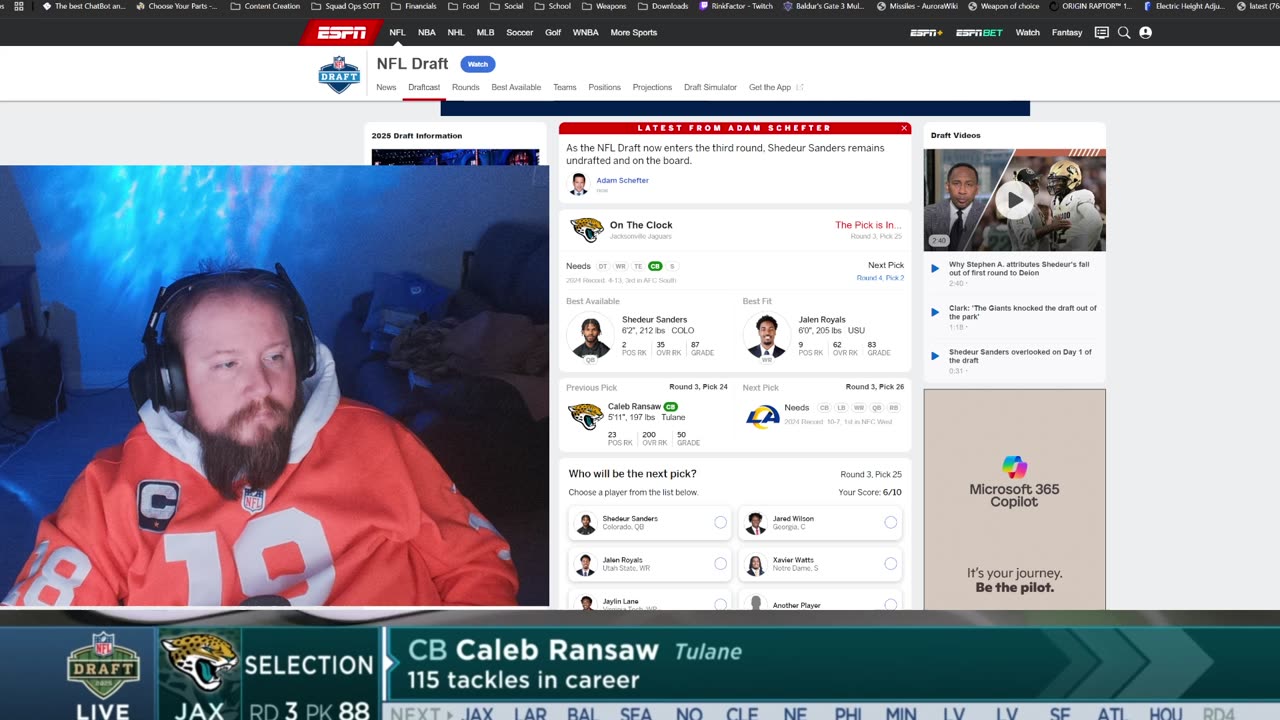Select Jalen Royals as next pick

[720, 564]
